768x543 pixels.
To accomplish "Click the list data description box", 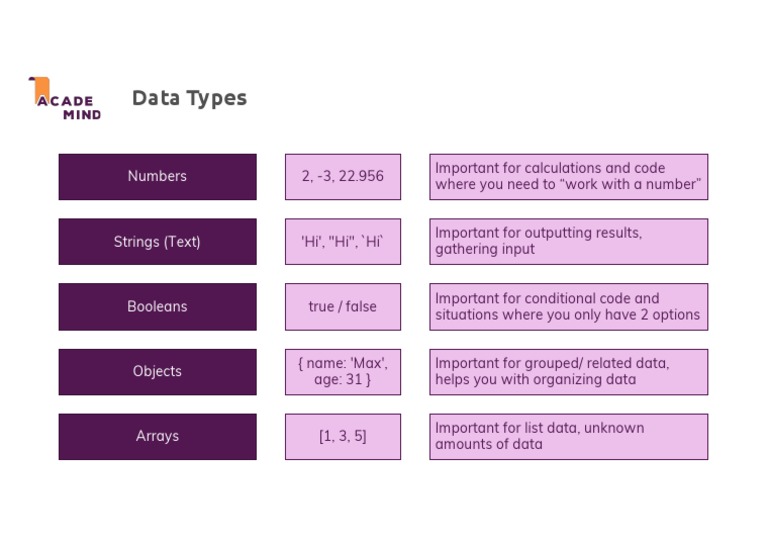I will [x=568, y=436].
